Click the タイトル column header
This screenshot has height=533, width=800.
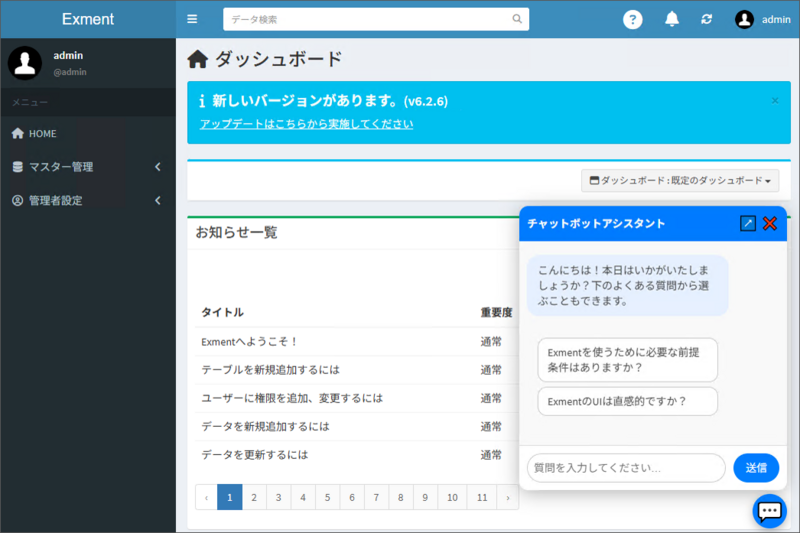(222, 312)
